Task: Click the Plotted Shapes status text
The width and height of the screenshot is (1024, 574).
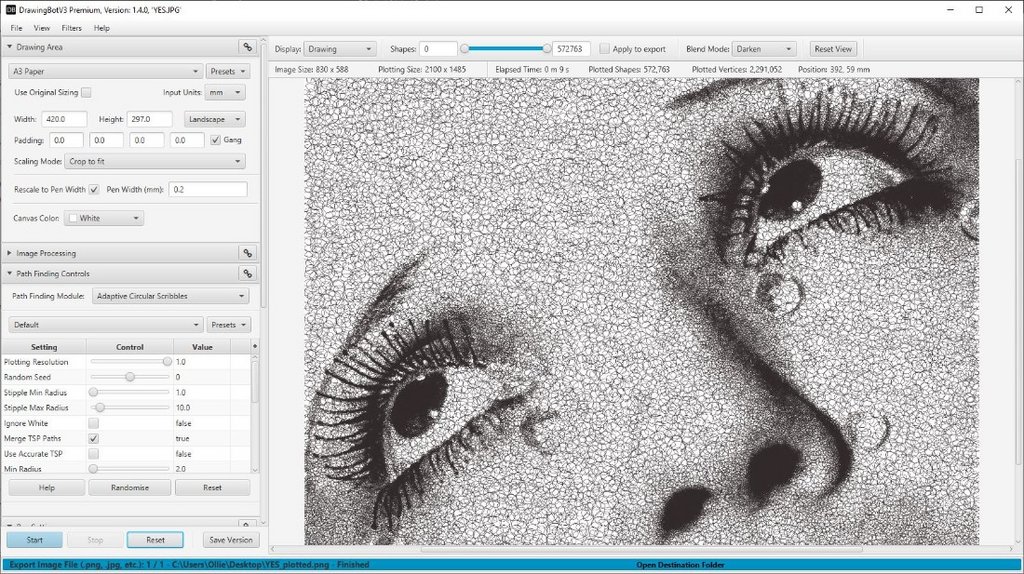Action: point(629,69)
